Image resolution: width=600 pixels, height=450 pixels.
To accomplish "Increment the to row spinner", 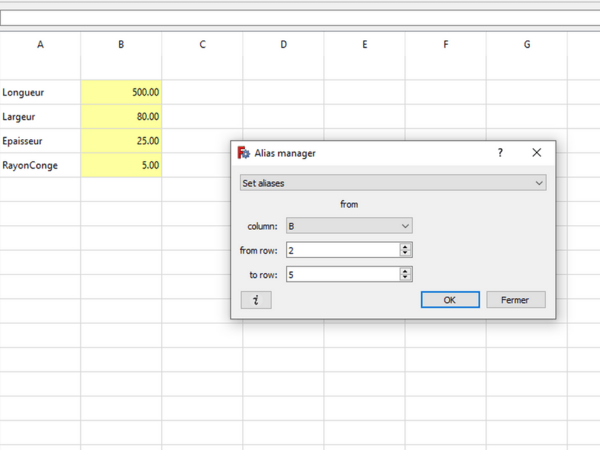I will [x=405, y=270].
